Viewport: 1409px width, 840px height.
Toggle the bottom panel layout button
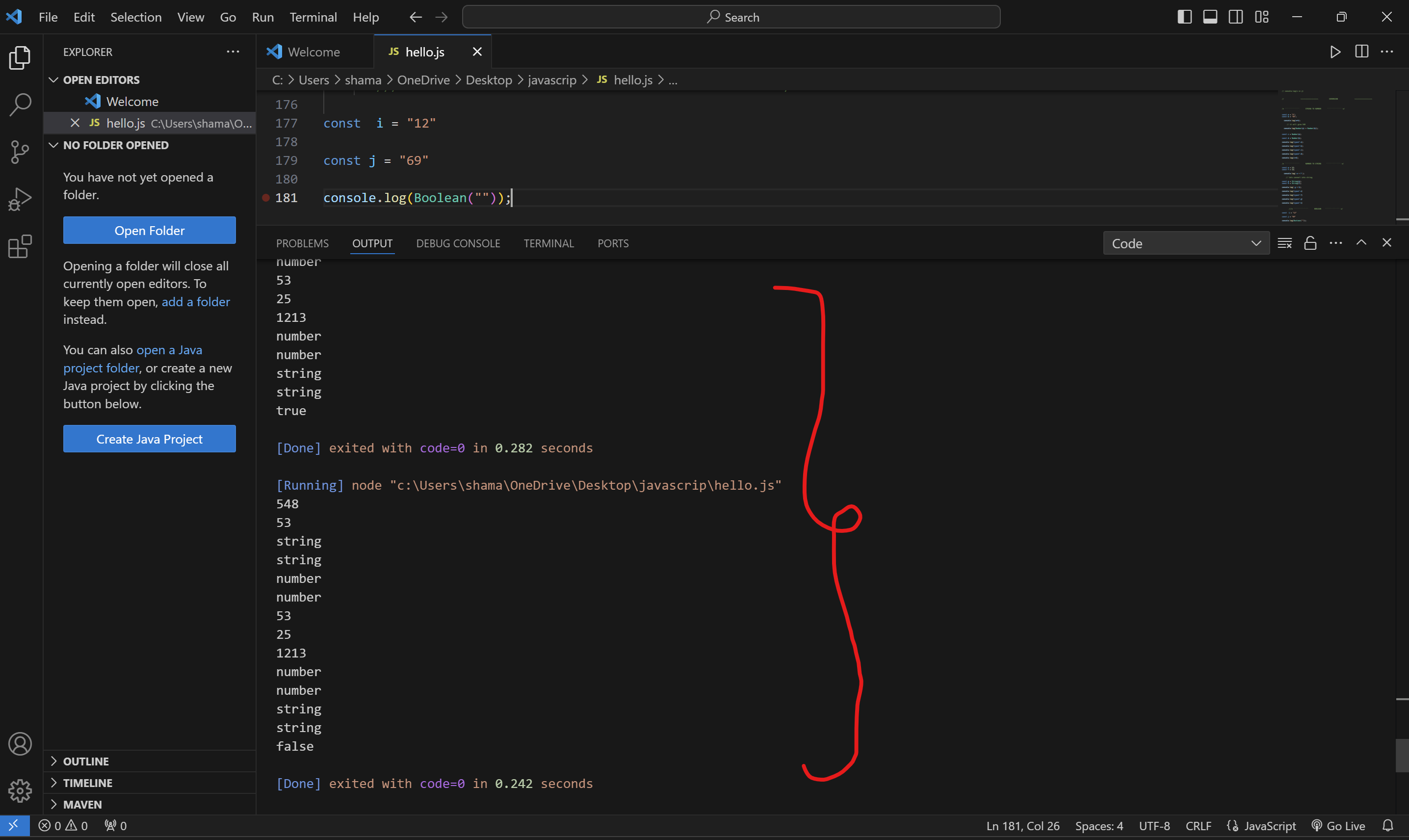tap(1210, 17)
